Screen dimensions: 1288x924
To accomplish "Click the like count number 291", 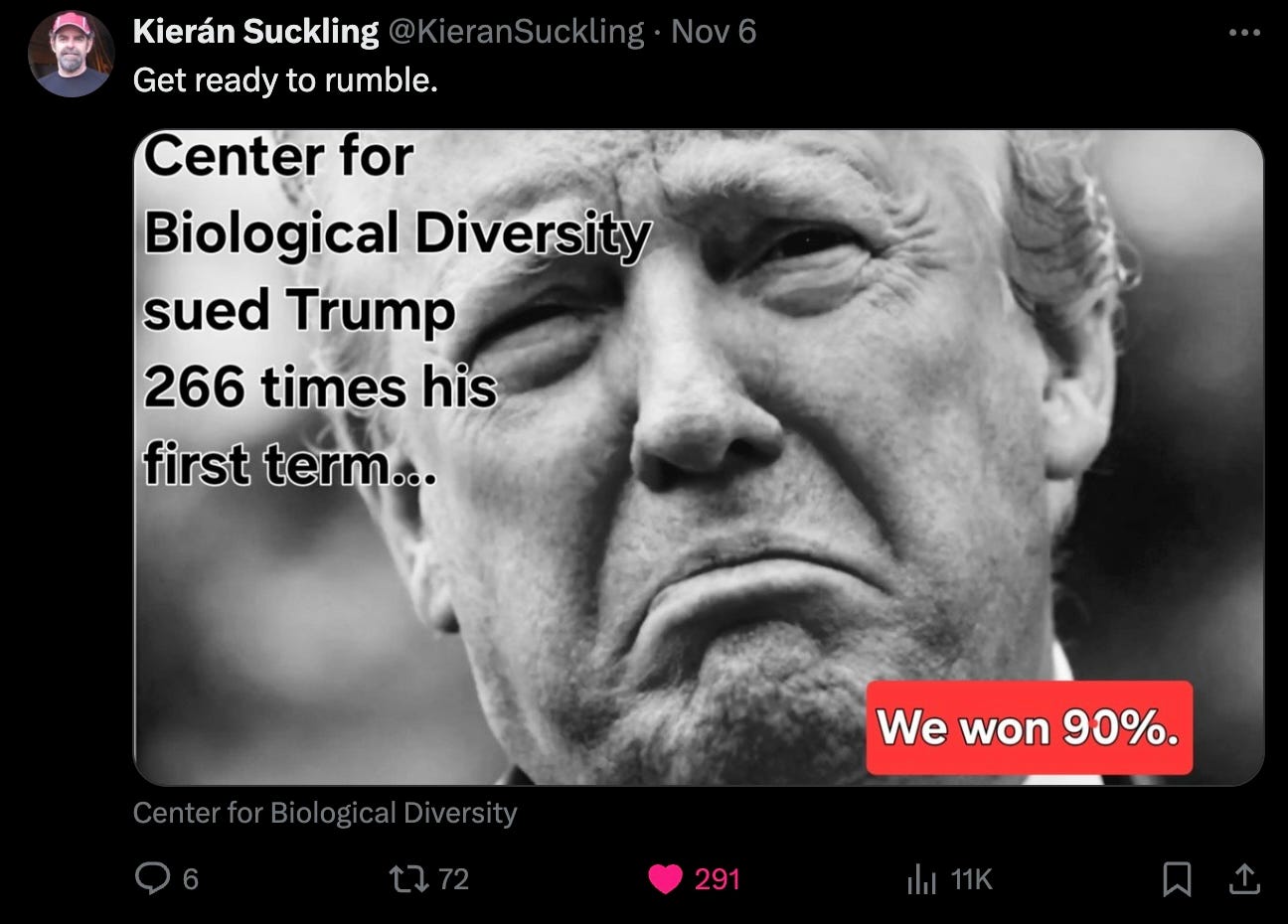I will (717, 879).
